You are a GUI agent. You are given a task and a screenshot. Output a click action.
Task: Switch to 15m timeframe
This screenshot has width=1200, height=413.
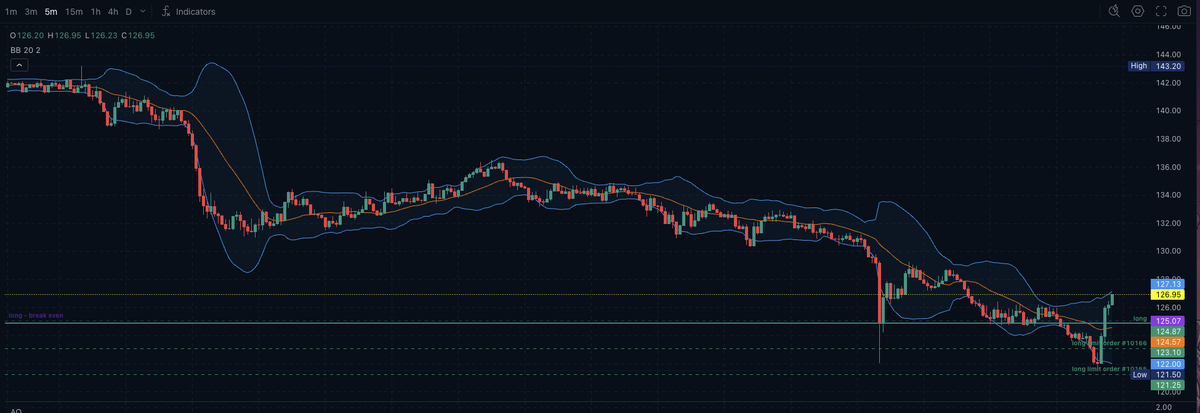click(74, 12)
